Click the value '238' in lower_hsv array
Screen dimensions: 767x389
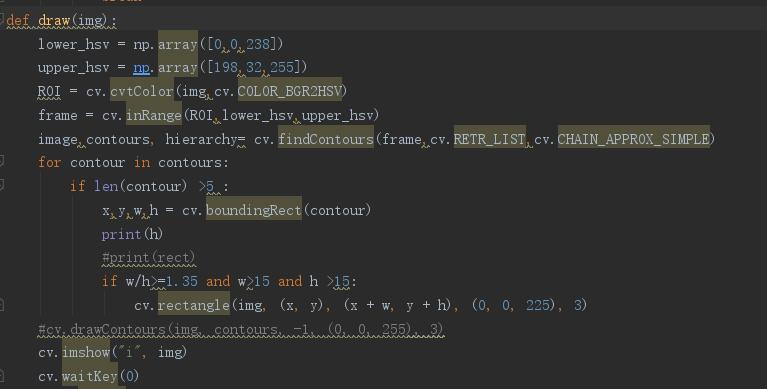pos(258,44)
